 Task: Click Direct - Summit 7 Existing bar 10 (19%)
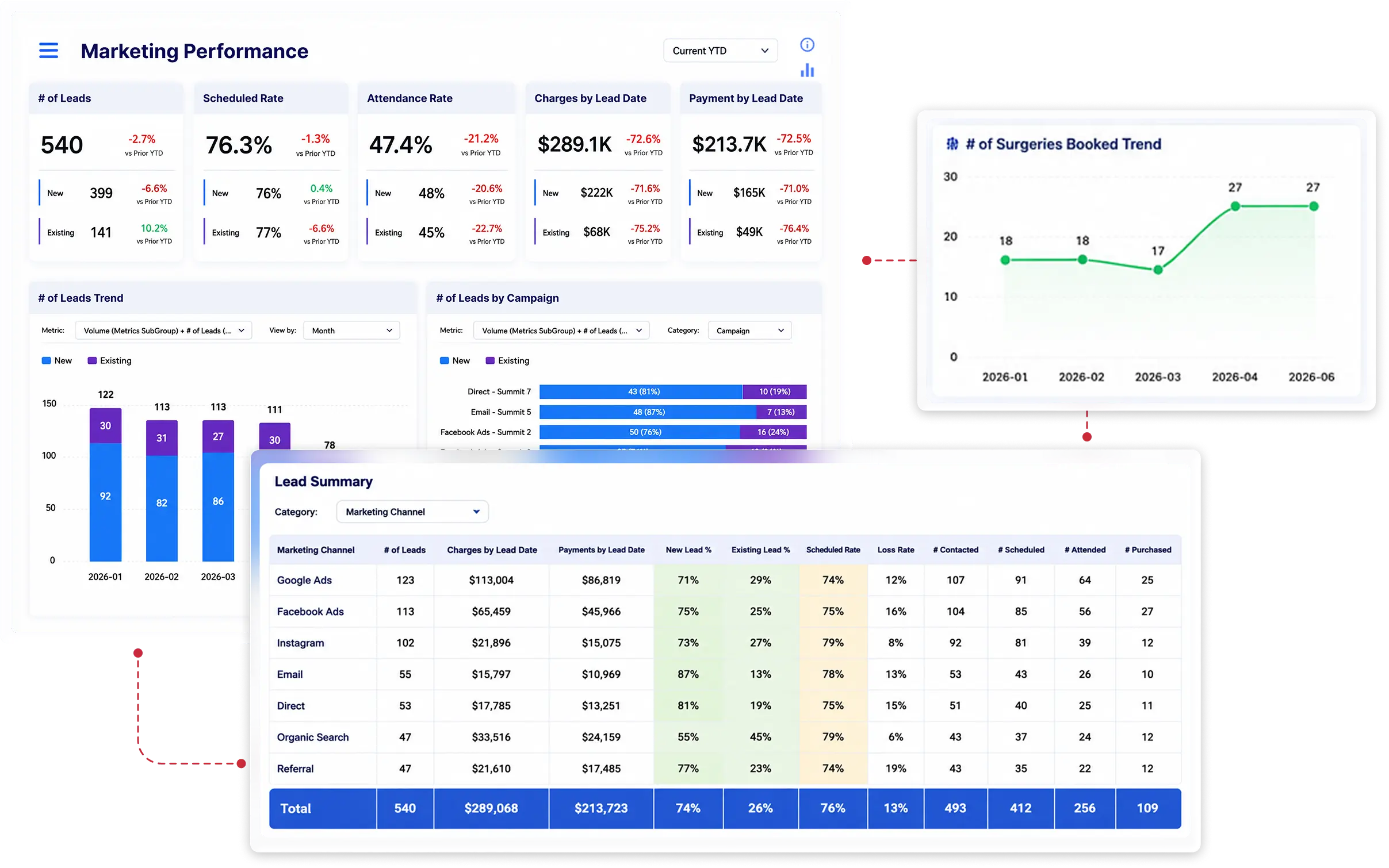point(775,391)
